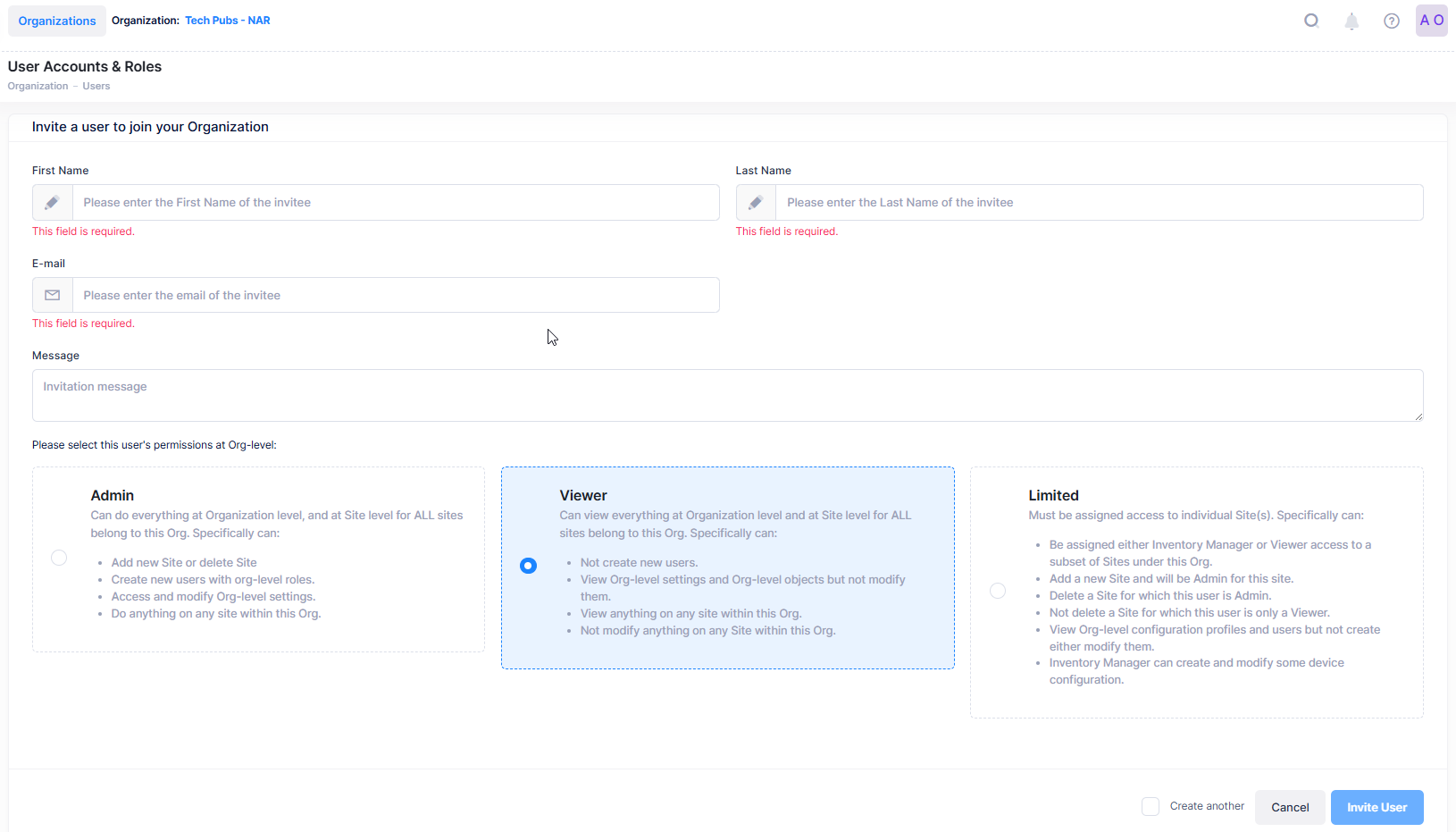The height and width of the screenshot is (832, 1456).
Task: Click the Invitation message text area
Action: (727, 395)
